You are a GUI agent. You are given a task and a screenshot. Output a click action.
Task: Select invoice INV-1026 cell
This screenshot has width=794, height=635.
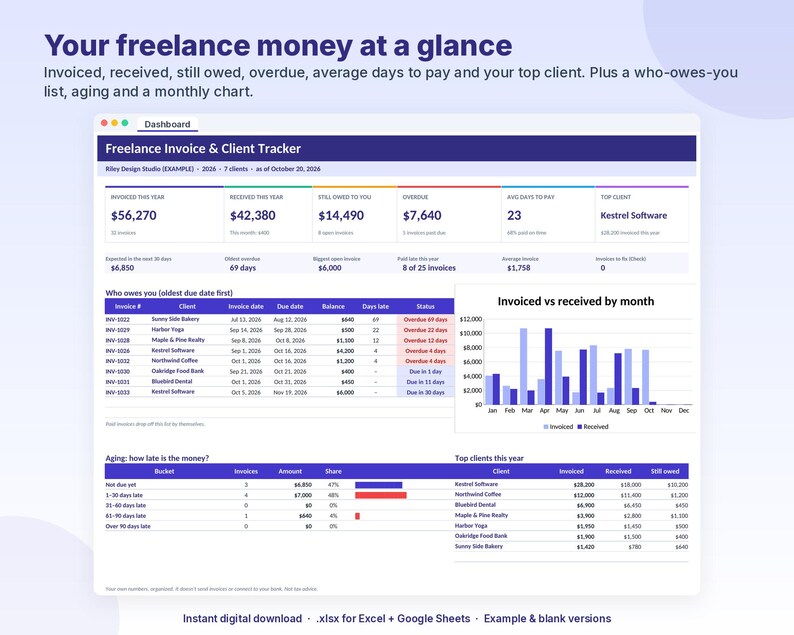117,351
